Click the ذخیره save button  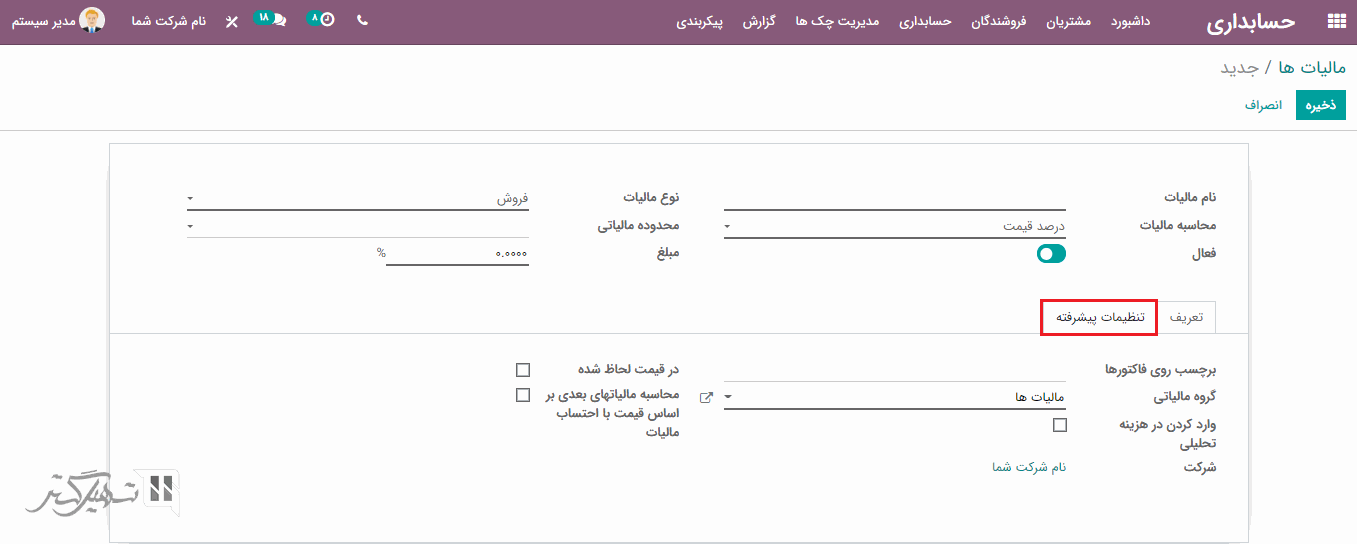pyautogui.click(x=1320, y=105)
